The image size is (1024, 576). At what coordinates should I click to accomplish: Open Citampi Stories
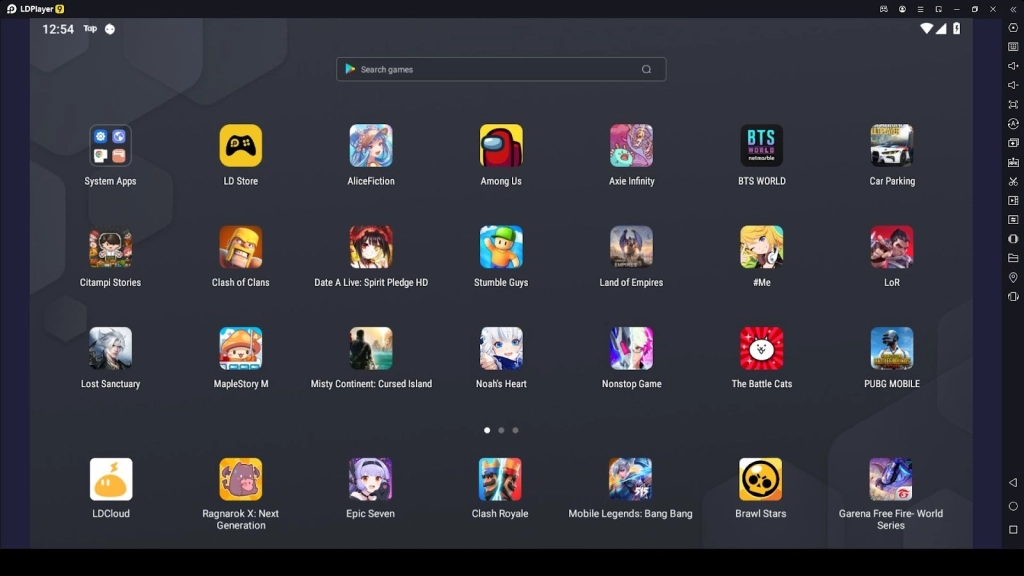[110, 247]
